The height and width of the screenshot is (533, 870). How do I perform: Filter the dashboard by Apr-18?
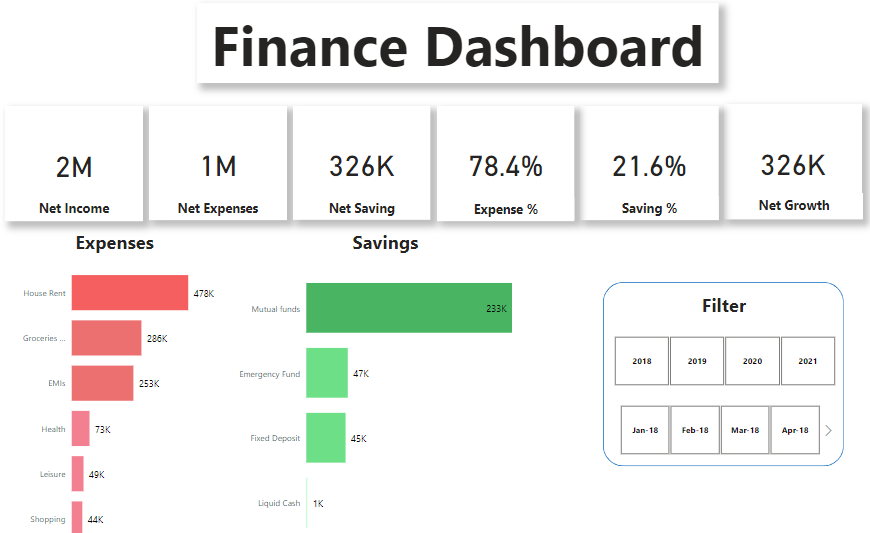point(795,430)
